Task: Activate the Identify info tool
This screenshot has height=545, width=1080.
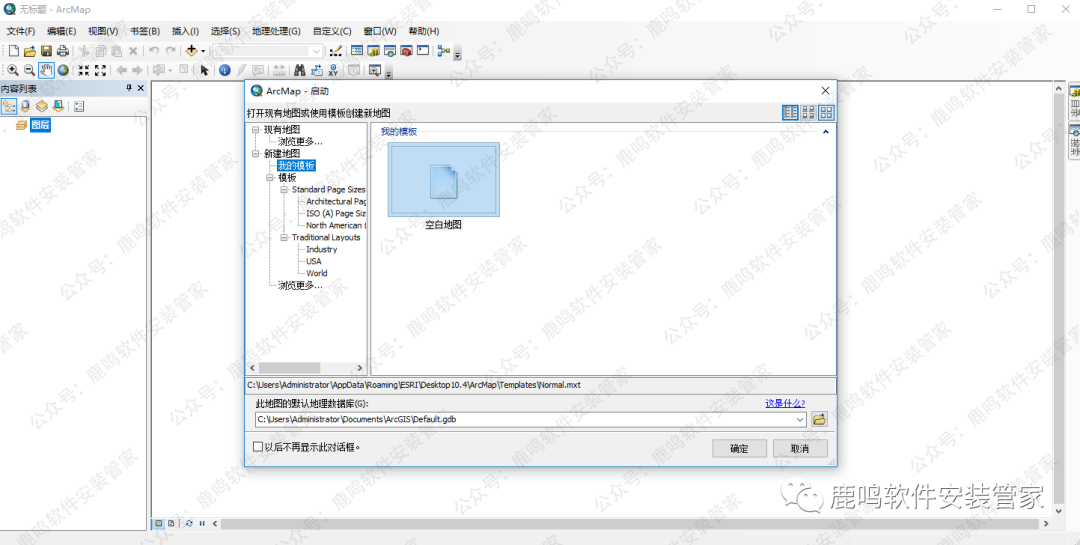Action: (225, 70)
